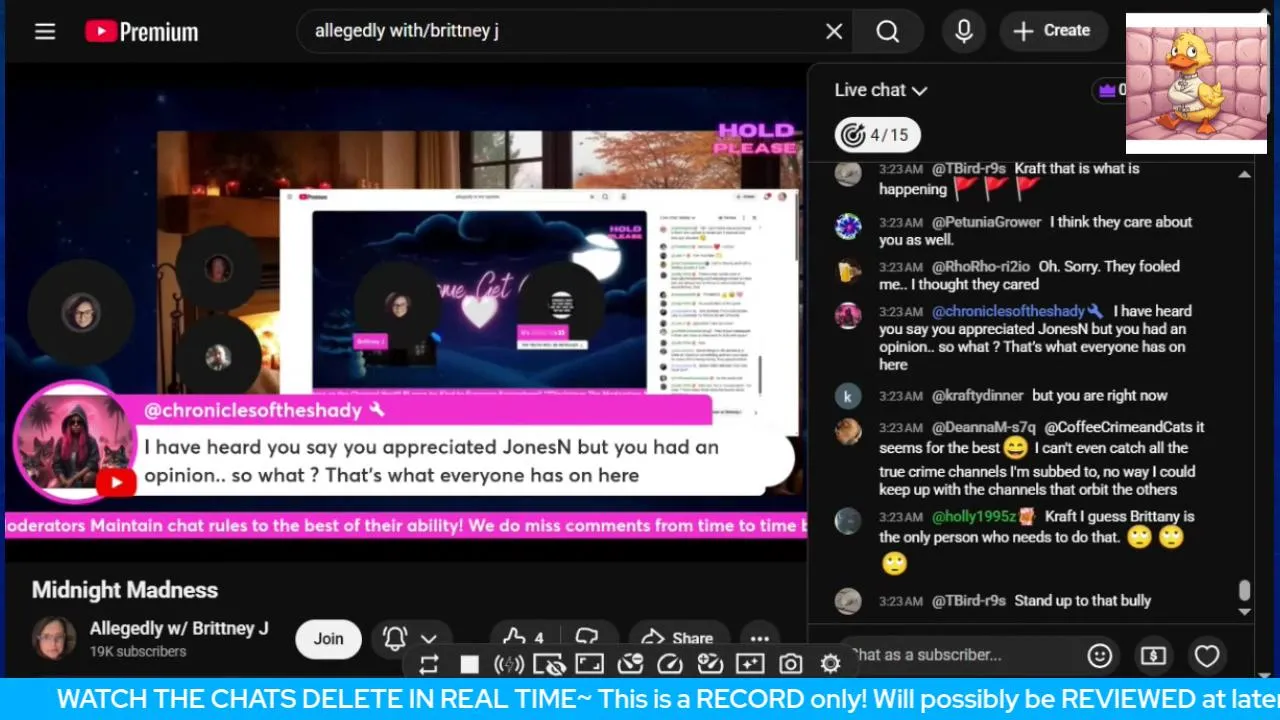Image resolution: width=1280 pixels, height=720 pixels.
Task: Click @TBird-r9s on the red flags message
Action: (x=969, y=169)
